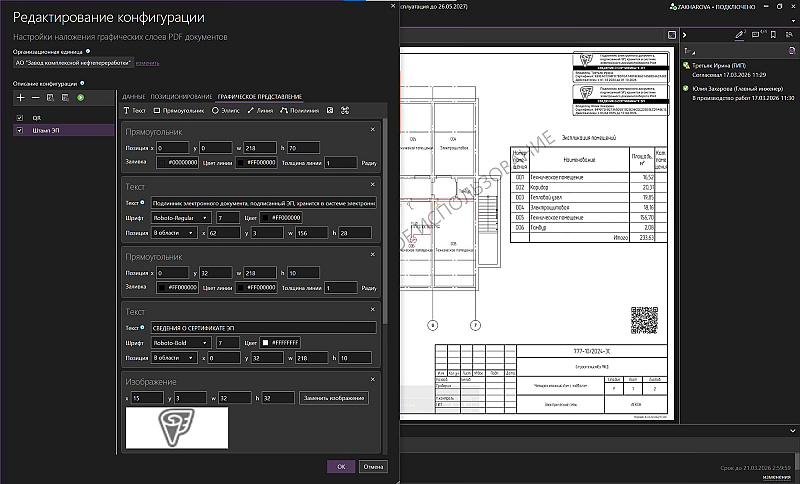This screenshot has width=800, height=484.
Task: Click the plus icon to add configuration
Action: (21, 97)
